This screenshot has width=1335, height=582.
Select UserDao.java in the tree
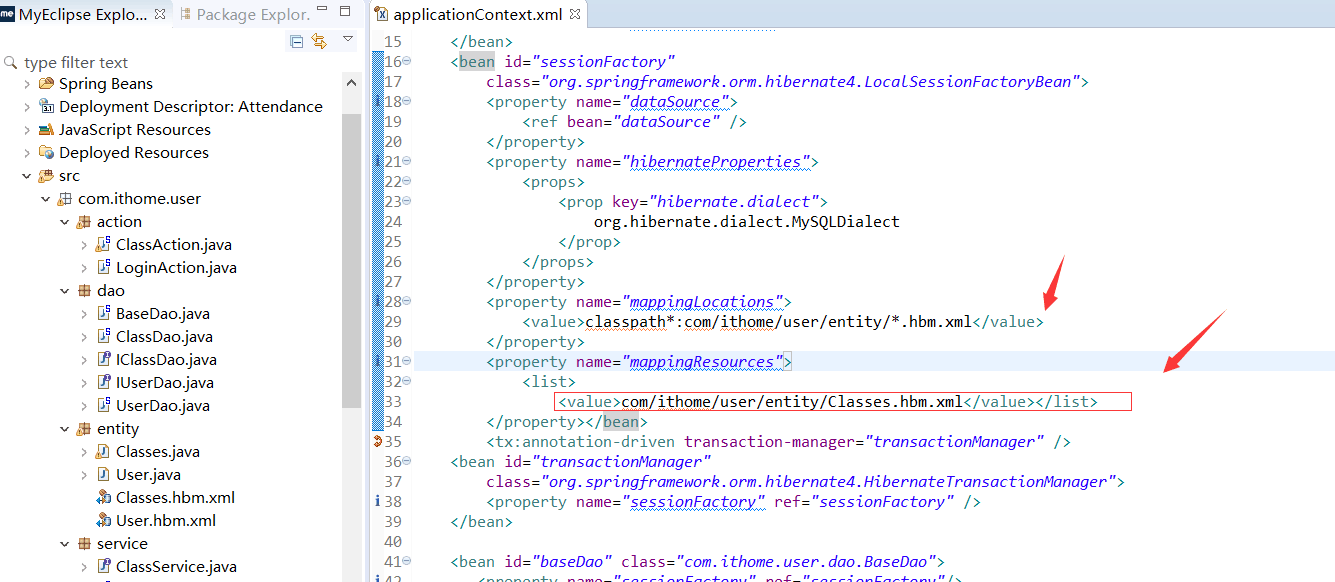tap(163, 406)
